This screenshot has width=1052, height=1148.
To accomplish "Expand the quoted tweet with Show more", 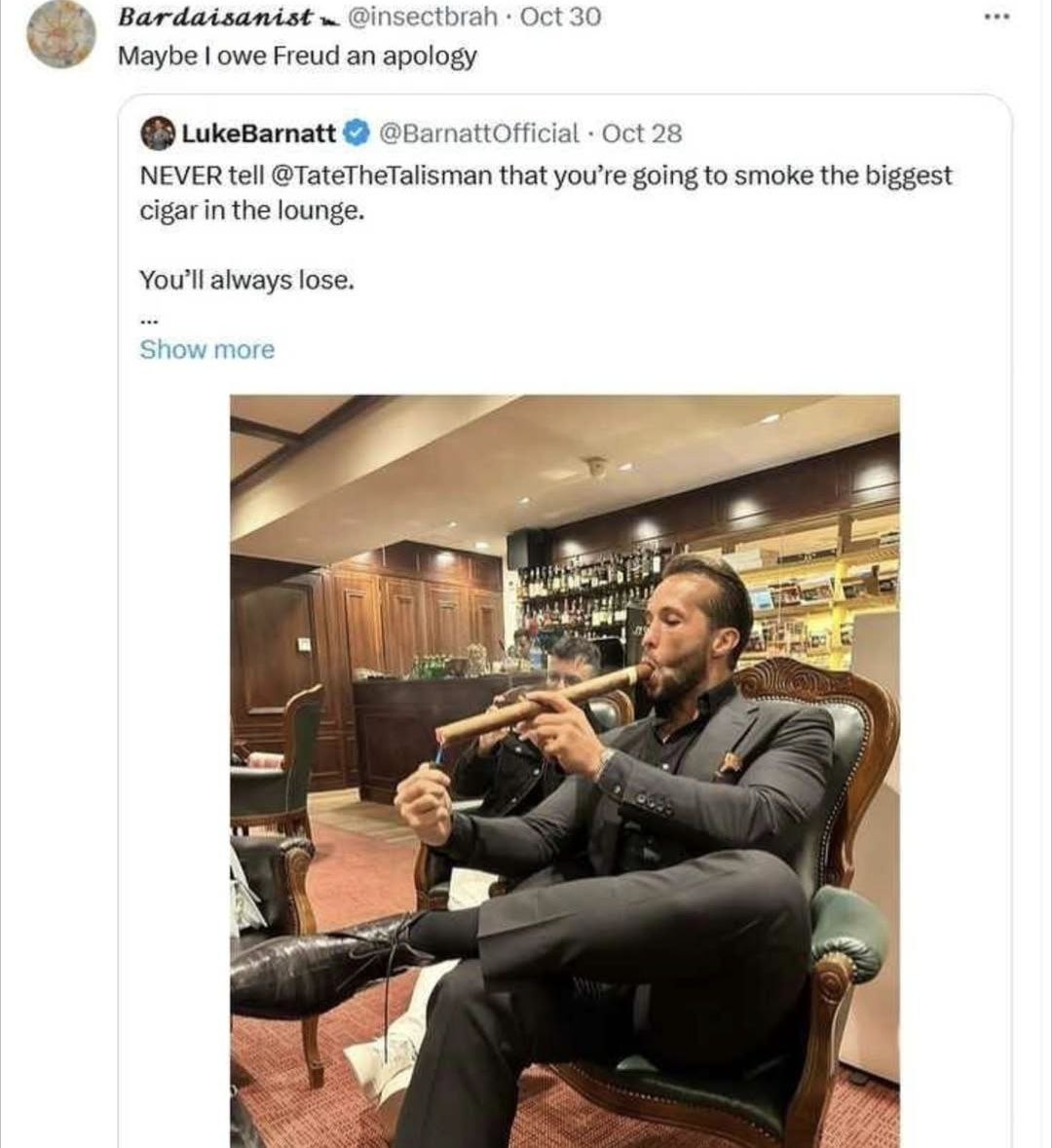I will [x=207, y=349].
